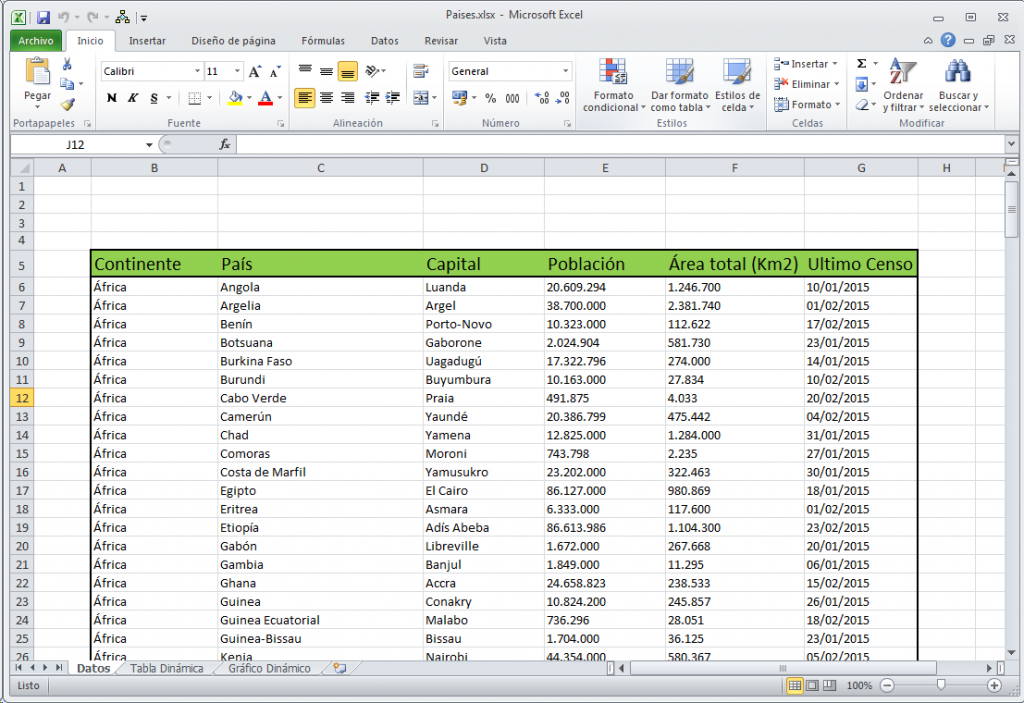Select the Format Painter brush icon
1024x703 pixels.
(x=67, y=104)
